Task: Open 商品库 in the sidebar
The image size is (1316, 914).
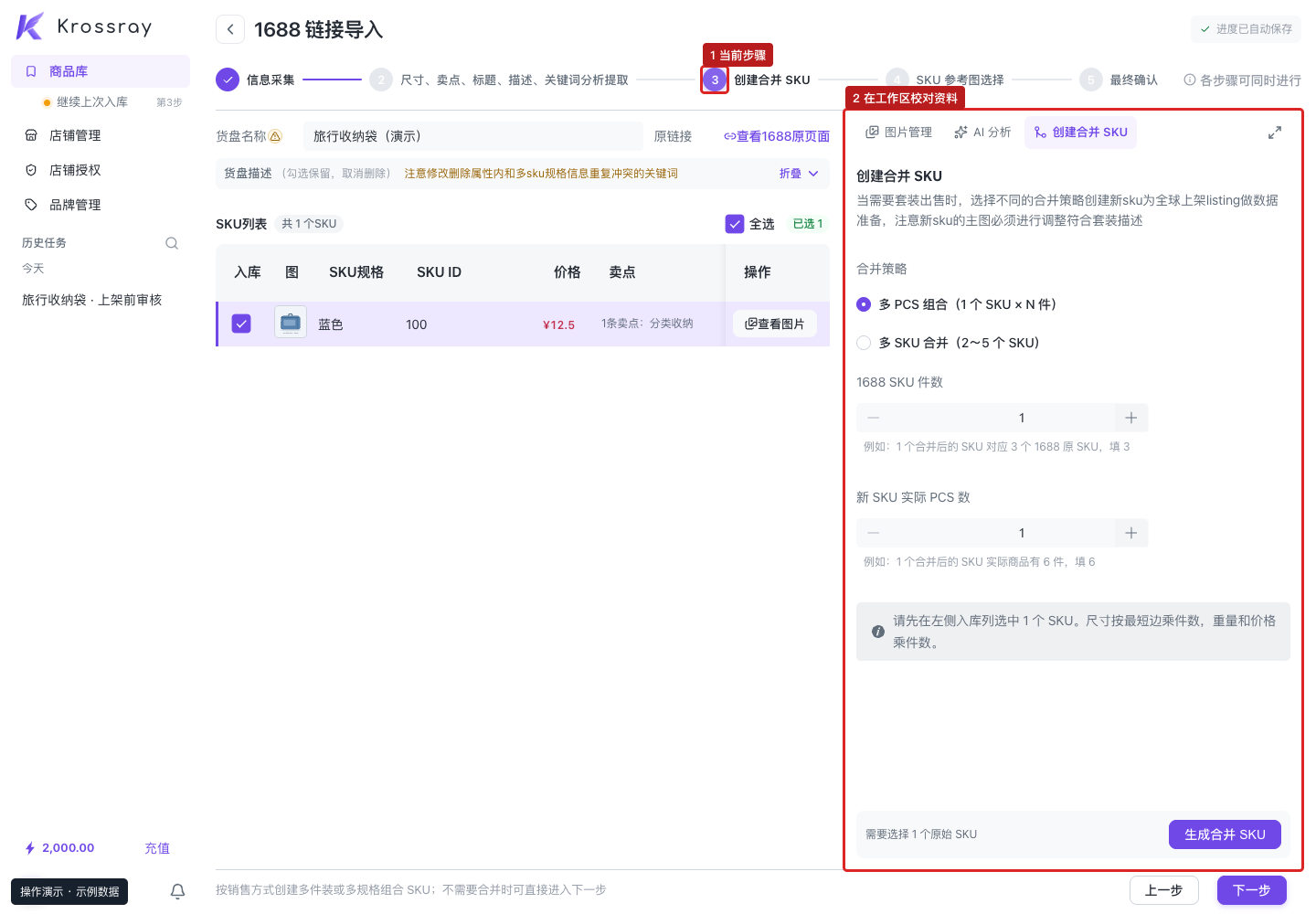Action: [x=101, y=71]
